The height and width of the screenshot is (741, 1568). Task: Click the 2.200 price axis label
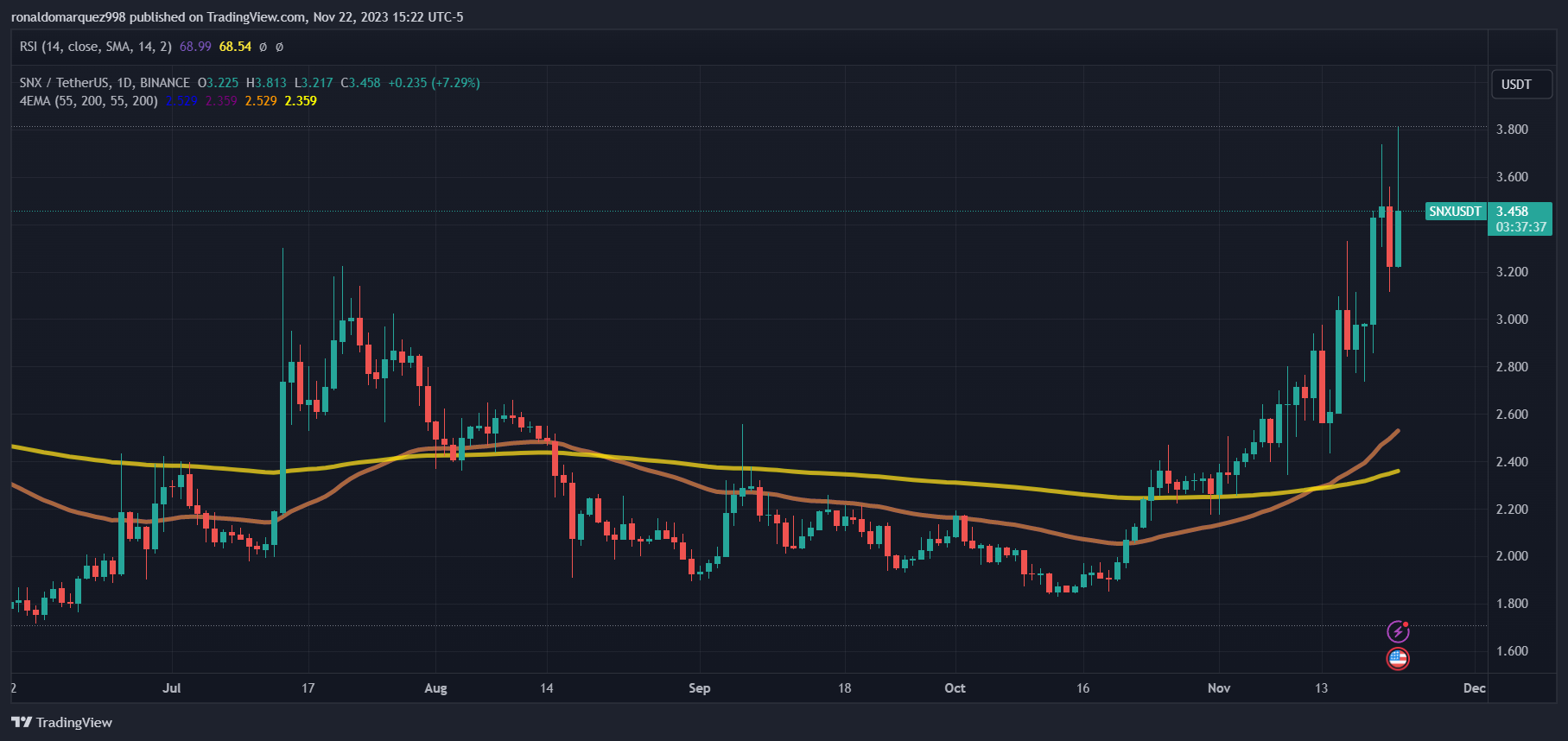[x=1512, y=510]
